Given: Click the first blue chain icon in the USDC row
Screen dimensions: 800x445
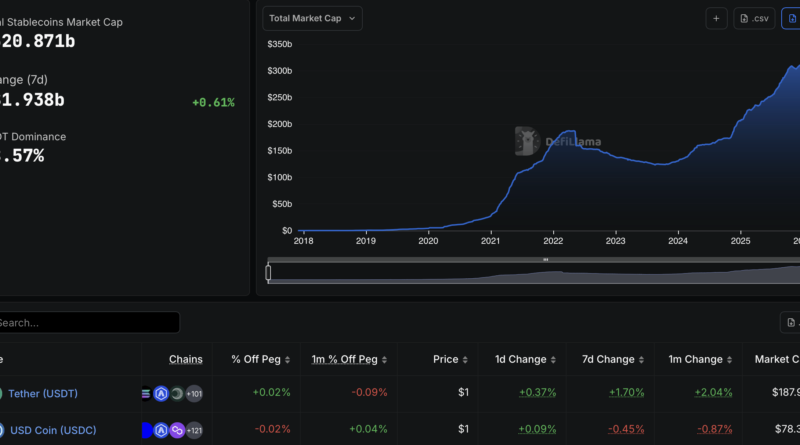Looking at the screenshot, I should click(x=147, y=430).
